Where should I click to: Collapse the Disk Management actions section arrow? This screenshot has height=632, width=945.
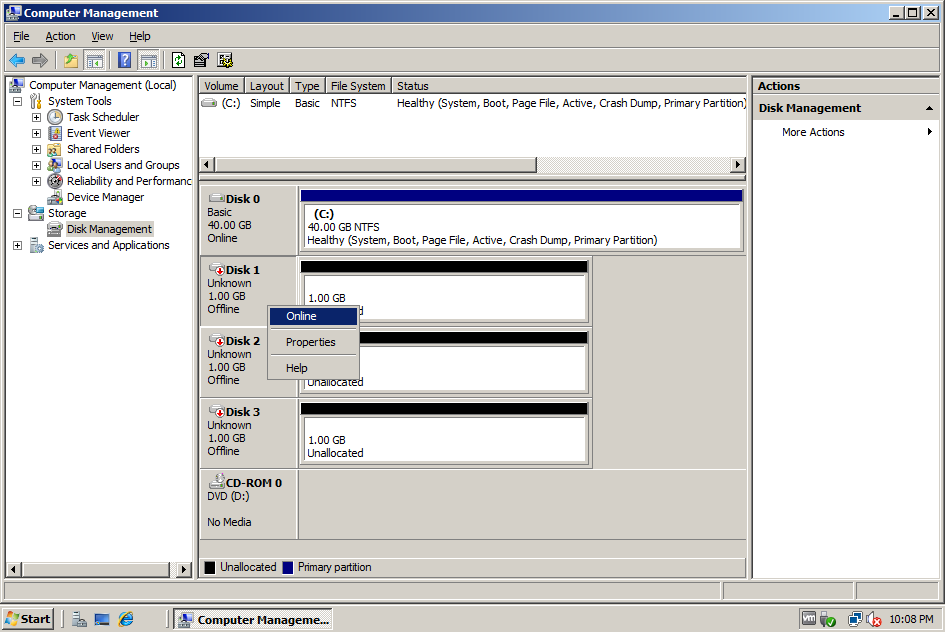point(929,108)
